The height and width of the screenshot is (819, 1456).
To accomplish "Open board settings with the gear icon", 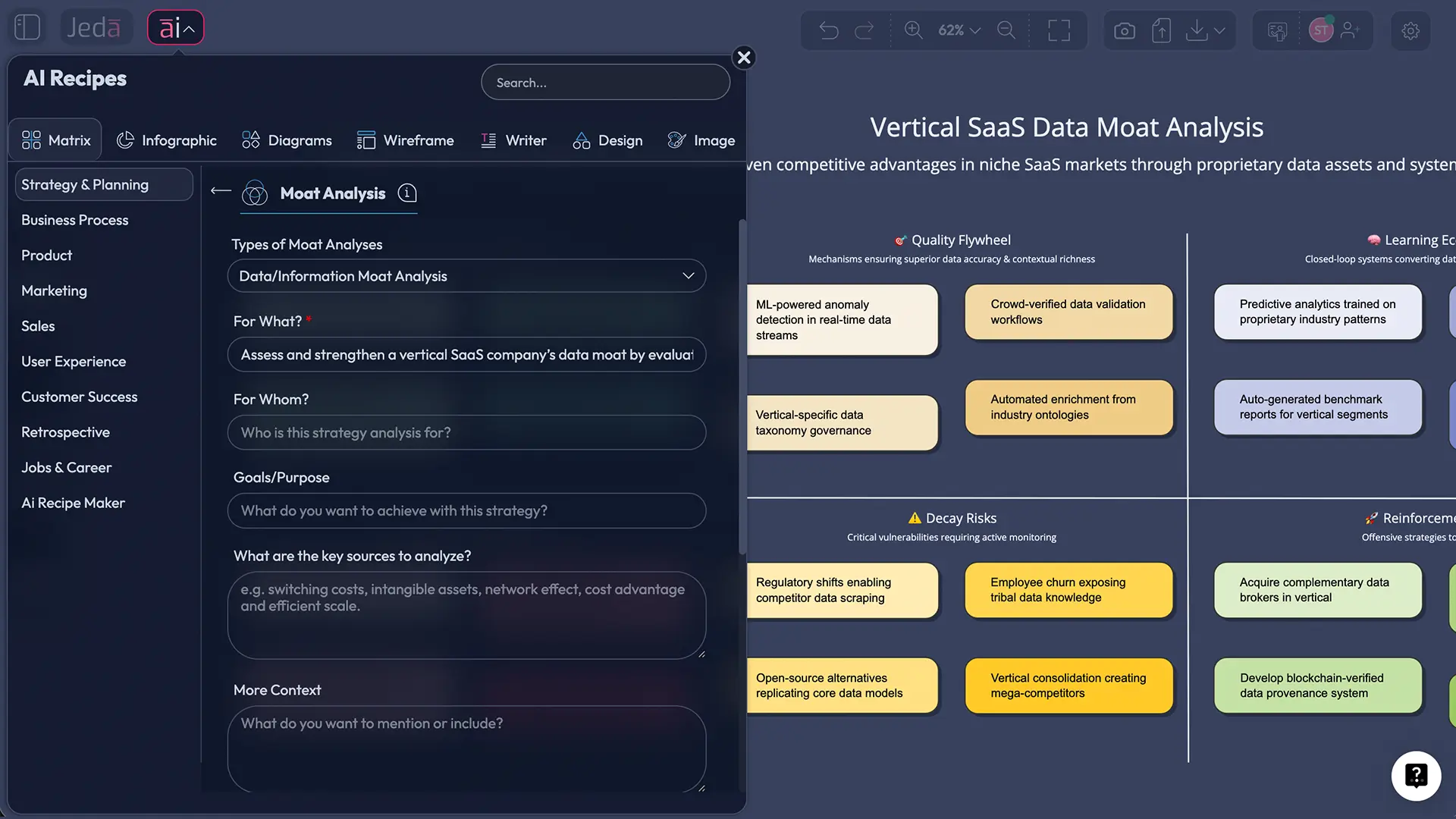I will tap(1410, 30).
